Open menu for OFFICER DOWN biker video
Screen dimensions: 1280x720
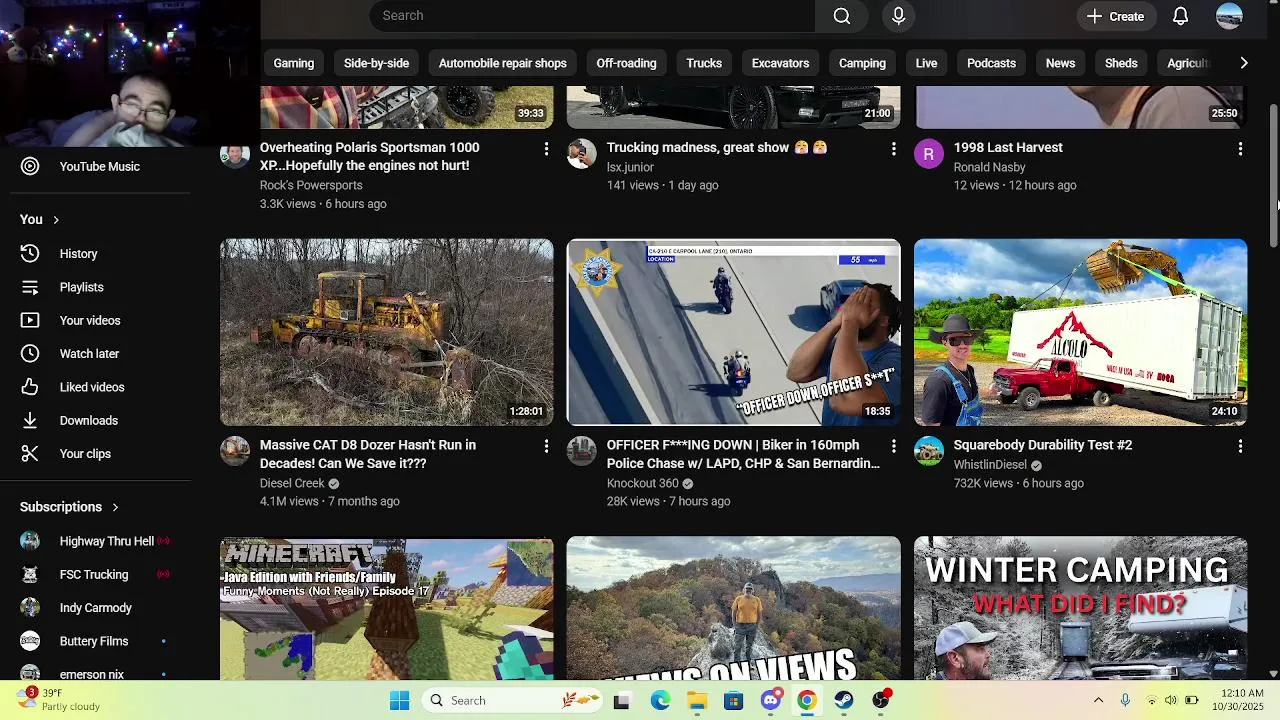(x=893, y=447)
